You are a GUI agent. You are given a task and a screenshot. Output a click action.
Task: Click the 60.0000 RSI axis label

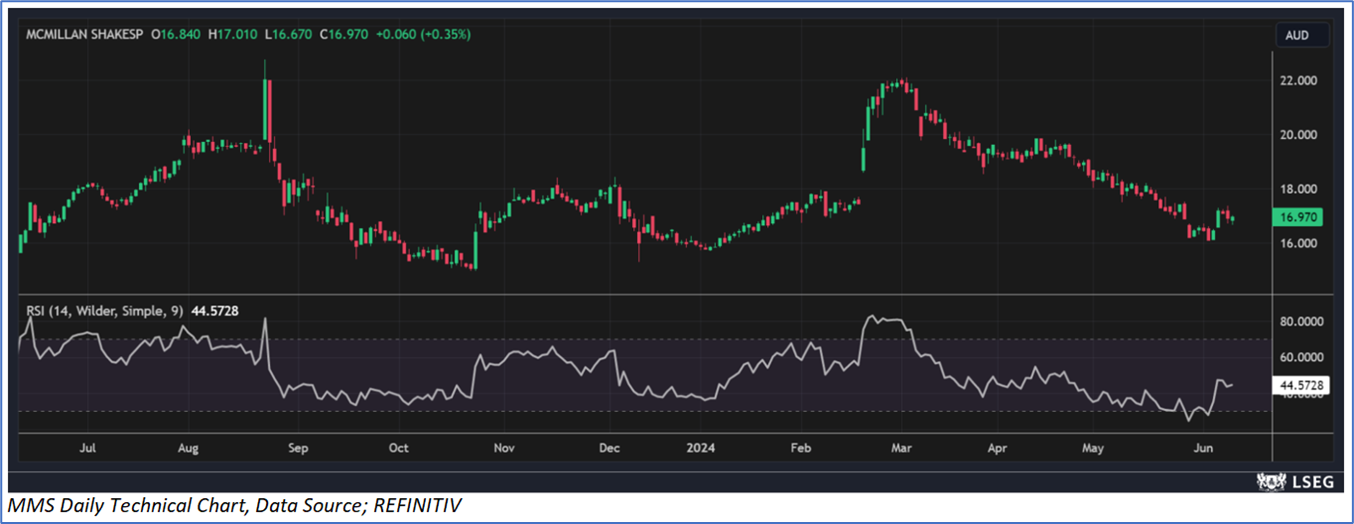[x=1300, y=357]
